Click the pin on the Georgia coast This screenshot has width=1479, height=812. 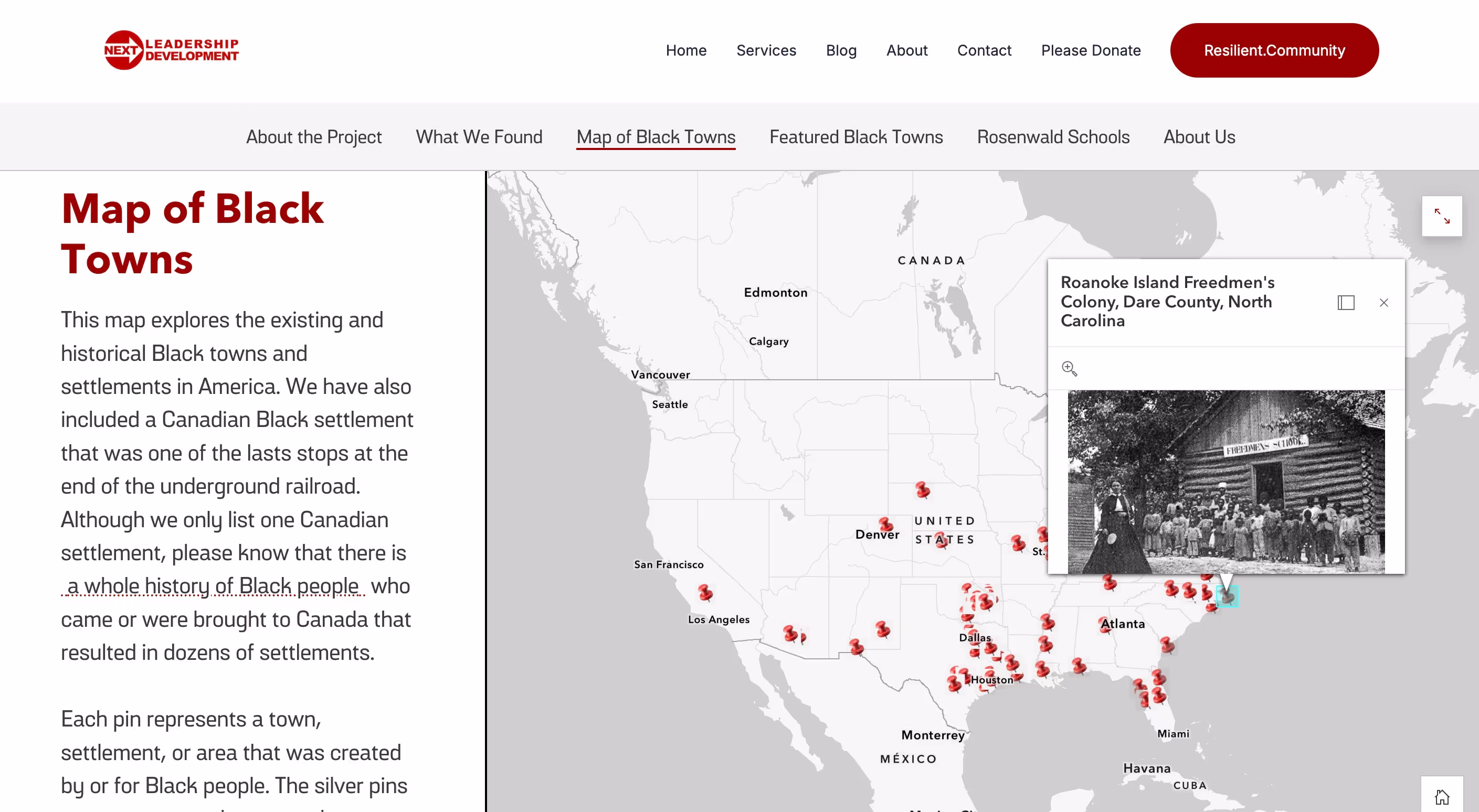pos(1167,645)
